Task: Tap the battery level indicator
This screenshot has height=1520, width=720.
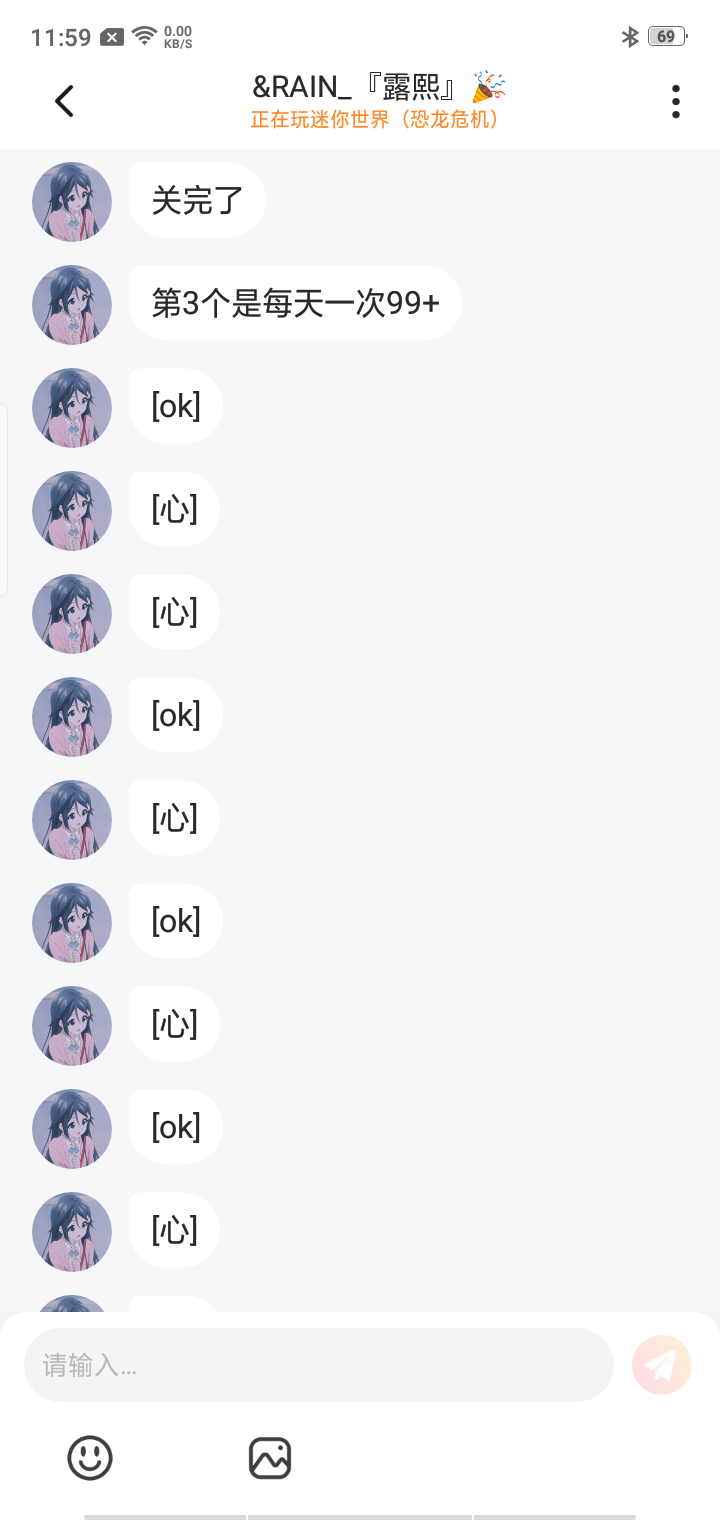Action: tap(668, 37)
